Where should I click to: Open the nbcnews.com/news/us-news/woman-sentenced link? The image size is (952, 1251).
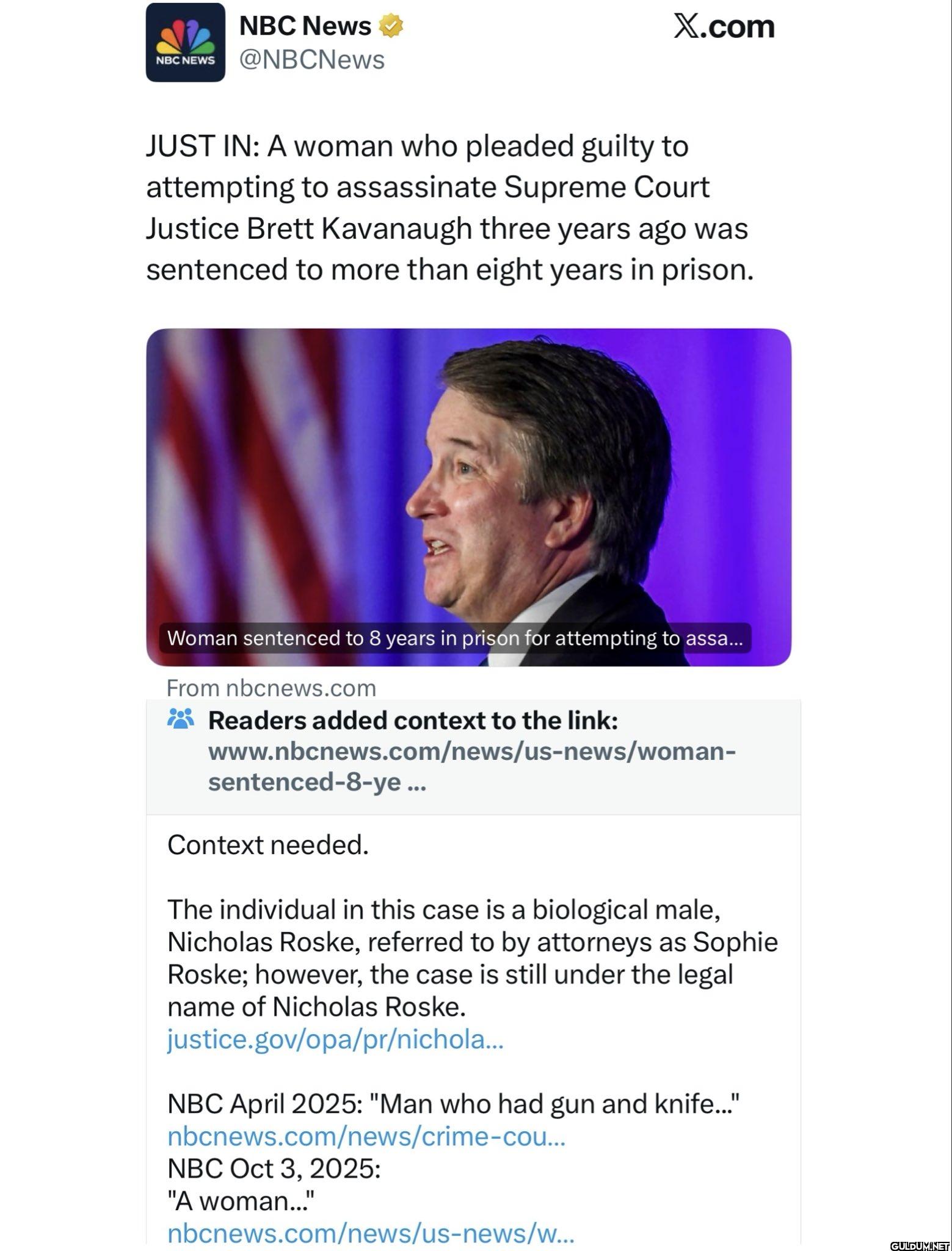pos(471,767)
